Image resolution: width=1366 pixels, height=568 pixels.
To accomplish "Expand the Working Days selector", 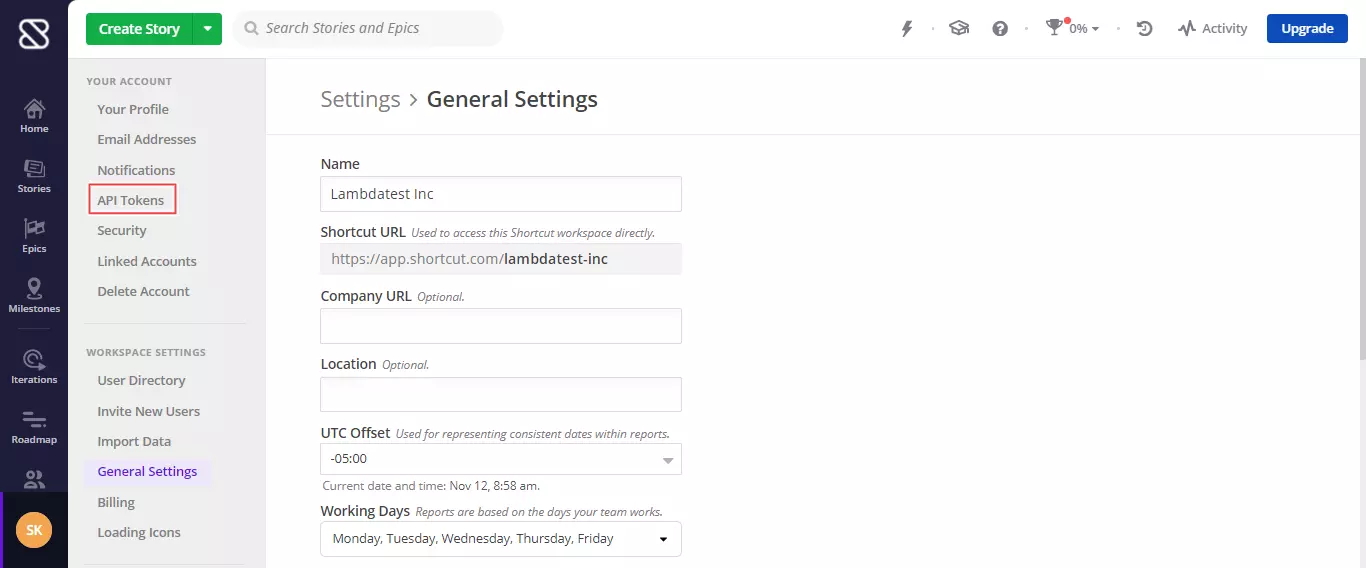I will pos(500,539).
